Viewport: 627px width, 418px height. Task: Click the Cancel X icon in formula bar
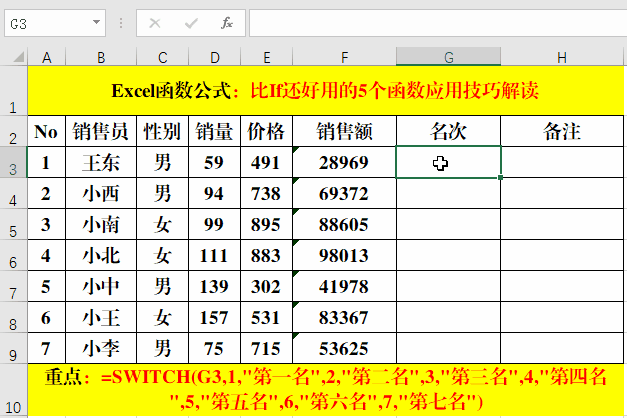(155, 22)
